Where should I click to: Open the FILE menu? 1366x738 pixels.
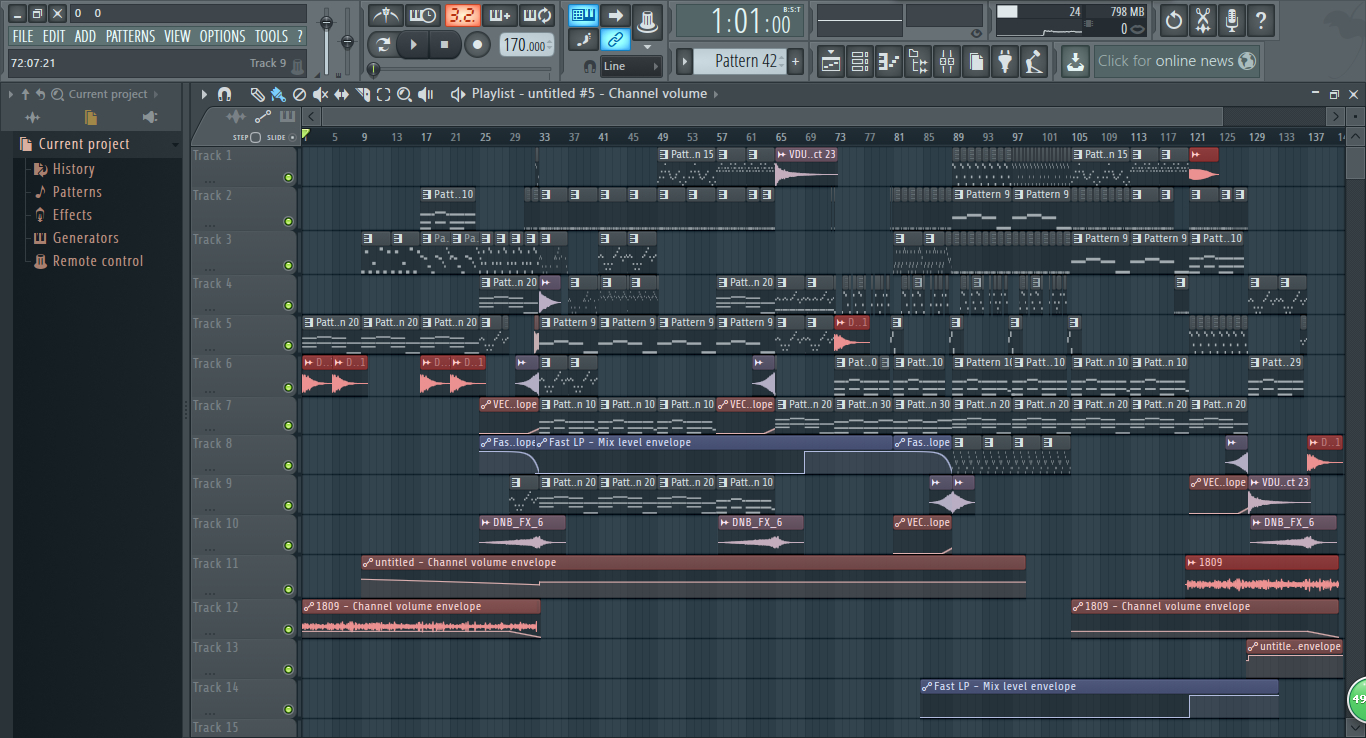coord(22,36)
